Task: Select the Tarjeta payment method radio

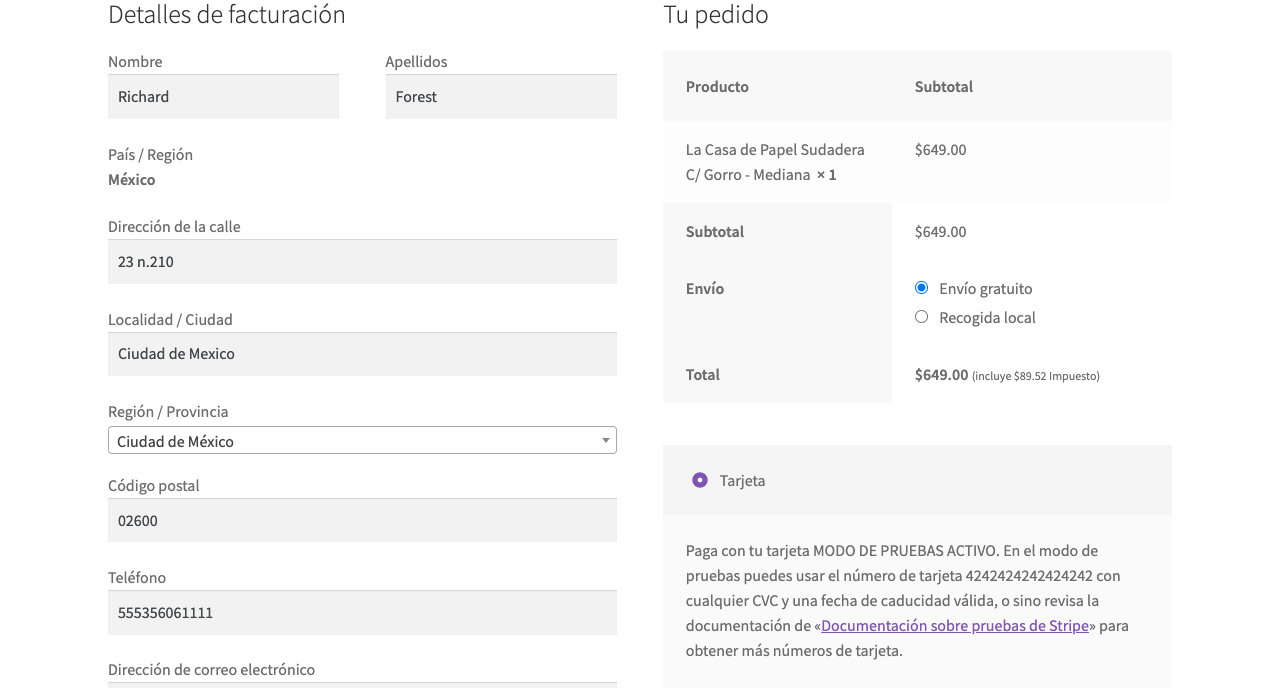Action: (700, 481)
